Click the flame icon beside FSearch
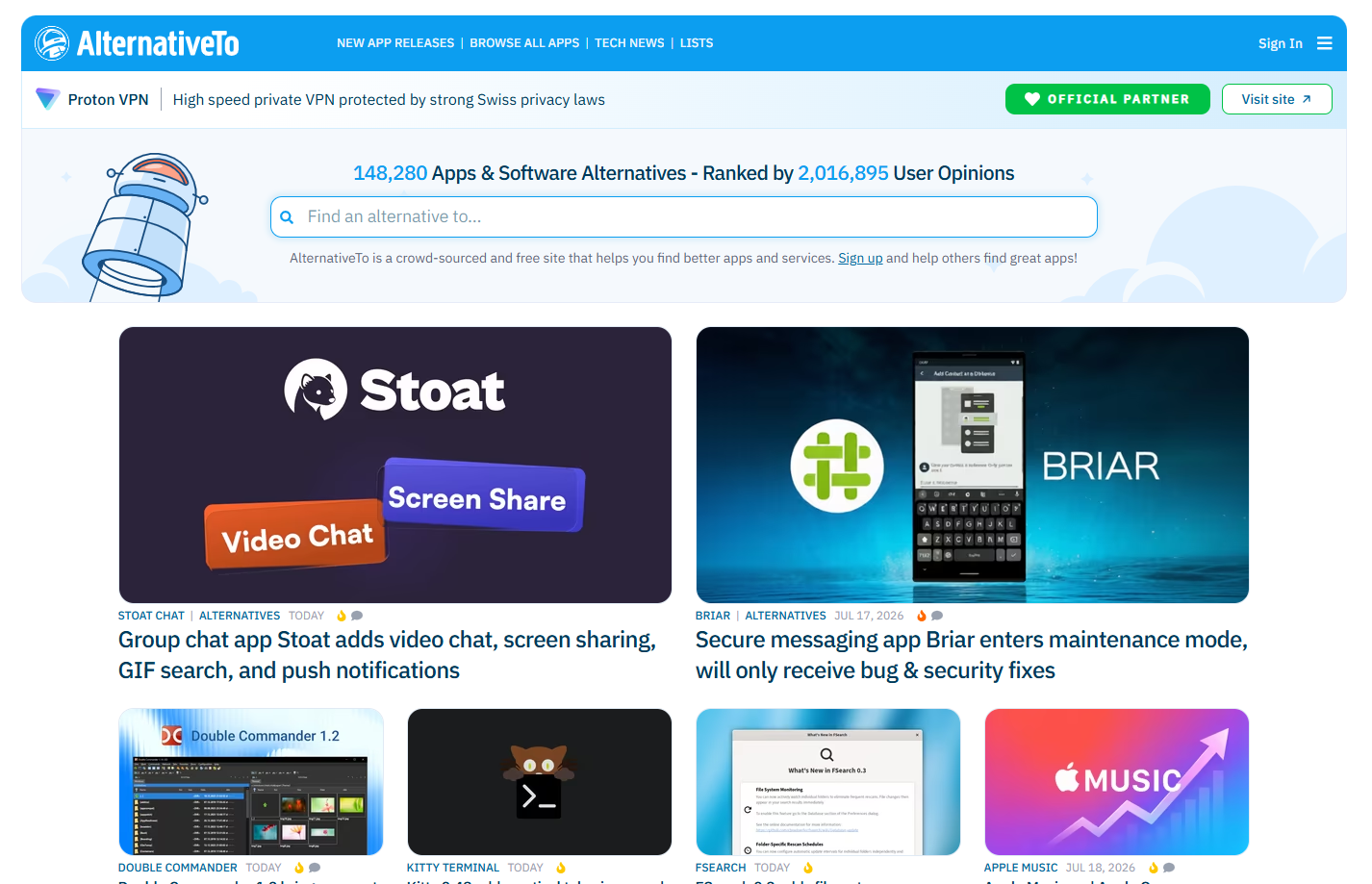The width and height of the screenshot is (1372, 884). pos(808,868)
